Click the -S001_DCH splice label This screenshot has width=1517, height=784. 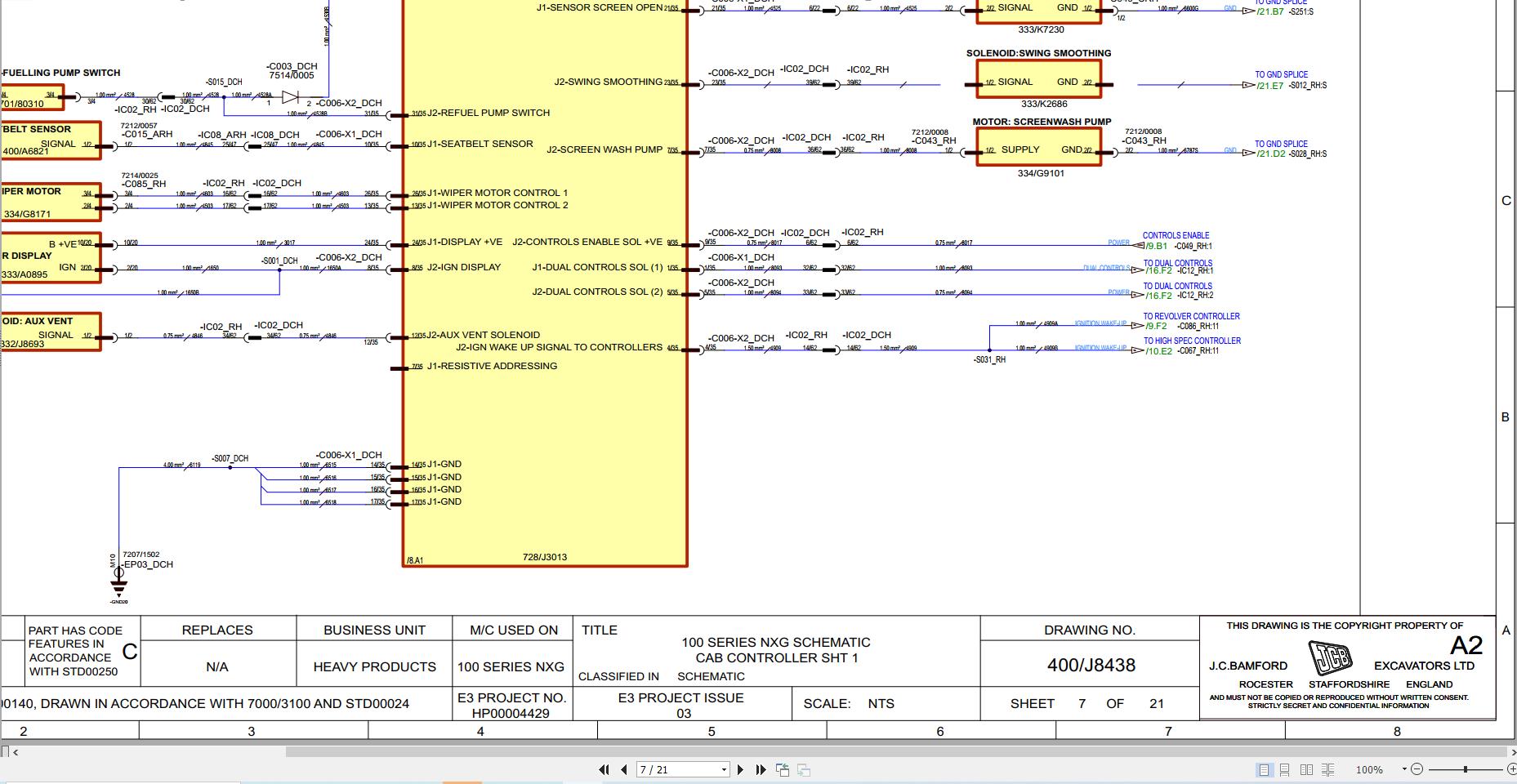279,261
